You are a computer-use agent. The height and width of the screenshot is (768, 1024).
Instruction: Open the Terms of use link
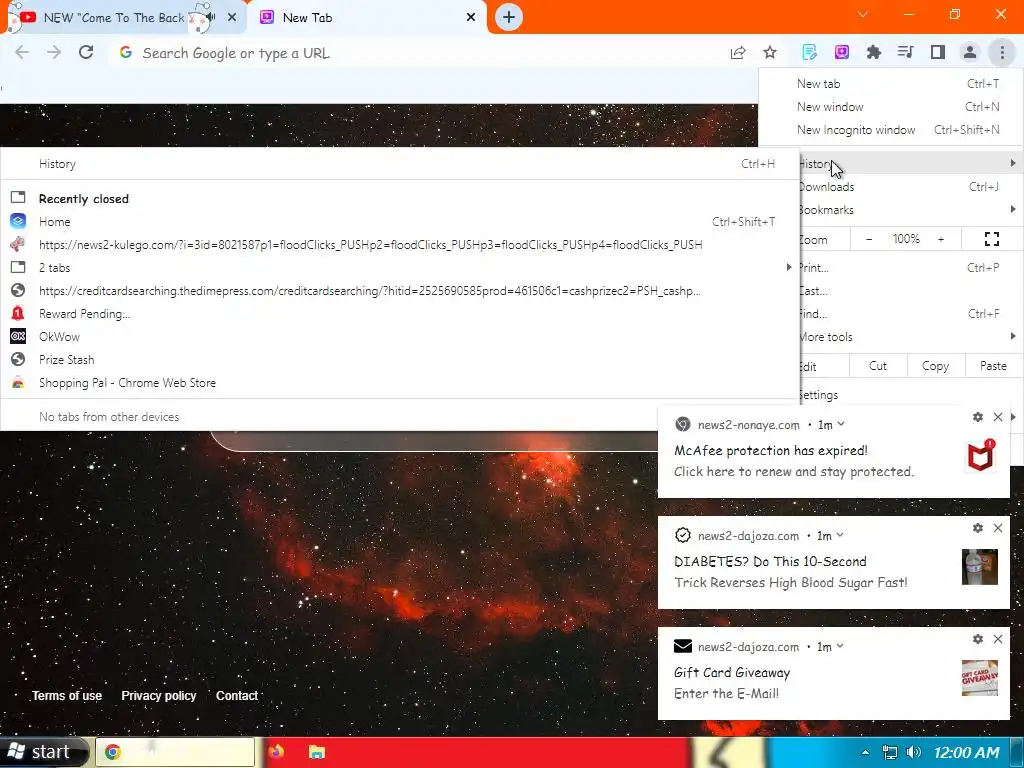click(x=67, y=696)
